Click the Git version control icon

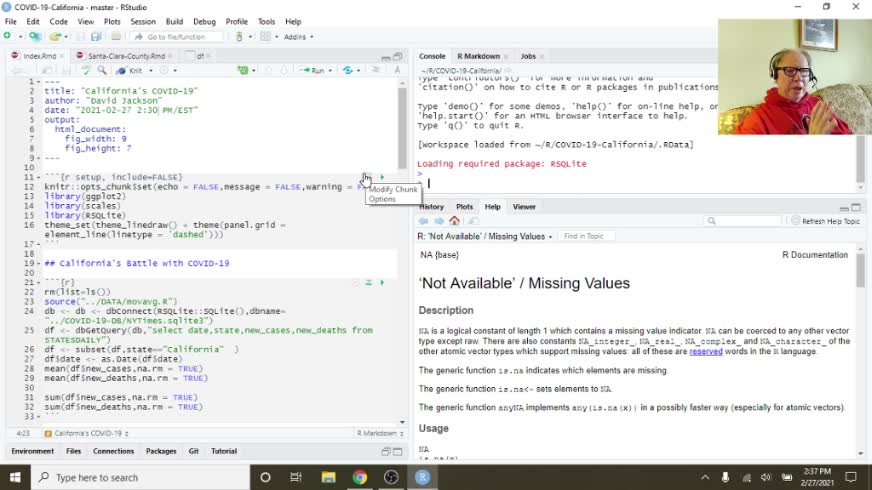[x=239, y=37]
